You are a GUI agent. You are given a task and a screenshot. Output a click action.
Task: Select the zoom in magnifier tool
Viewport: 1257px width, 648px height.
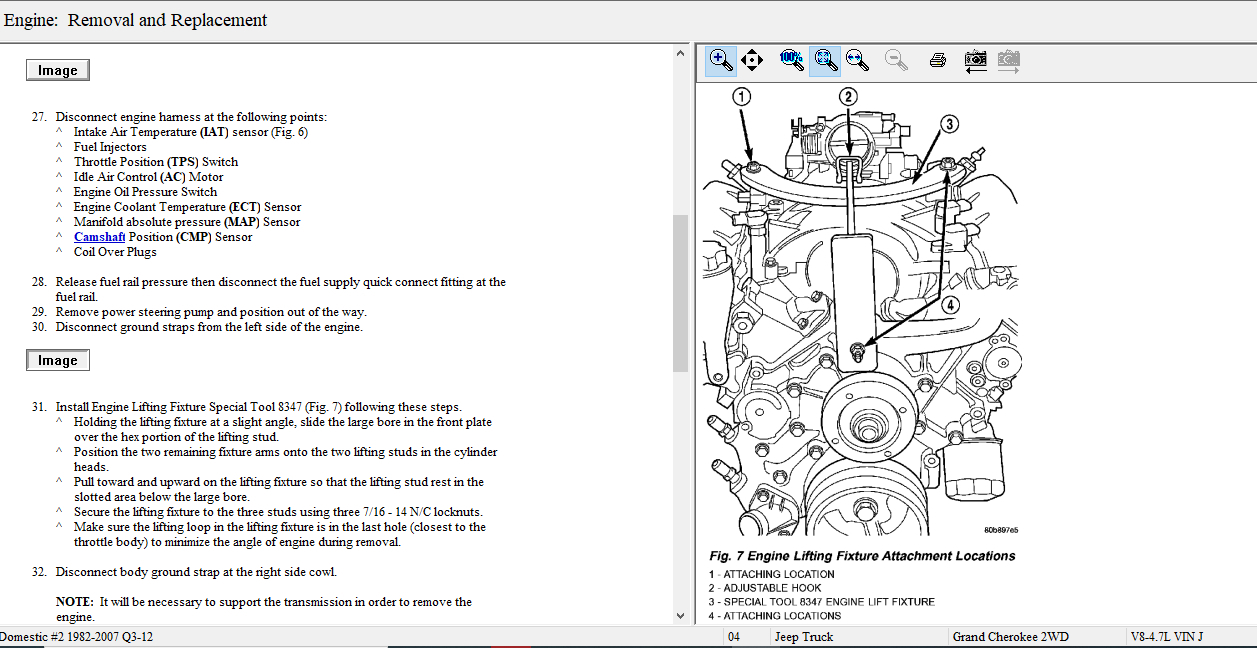coord(720,60)
